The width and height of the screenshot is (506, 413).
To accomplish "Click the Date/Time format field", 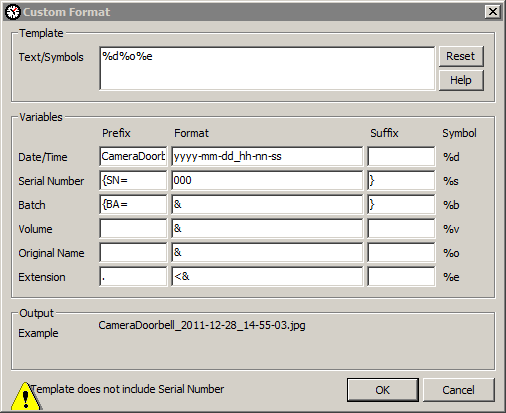I will tap(267, 156).
